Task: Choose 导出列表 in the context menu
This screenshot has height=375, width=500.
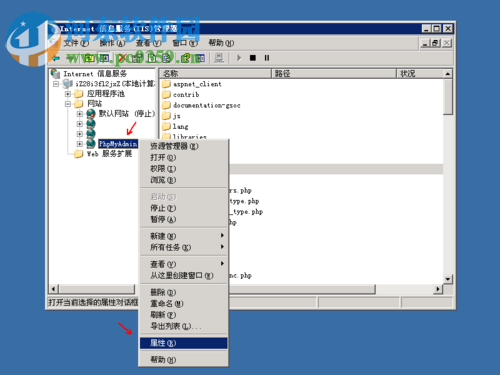Action: point(183,326)
